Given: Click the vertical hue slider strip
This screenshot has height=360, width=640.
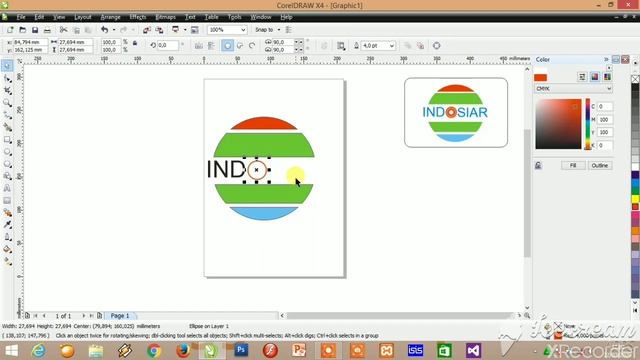Looking at the screenshot, I should point(588,124).
